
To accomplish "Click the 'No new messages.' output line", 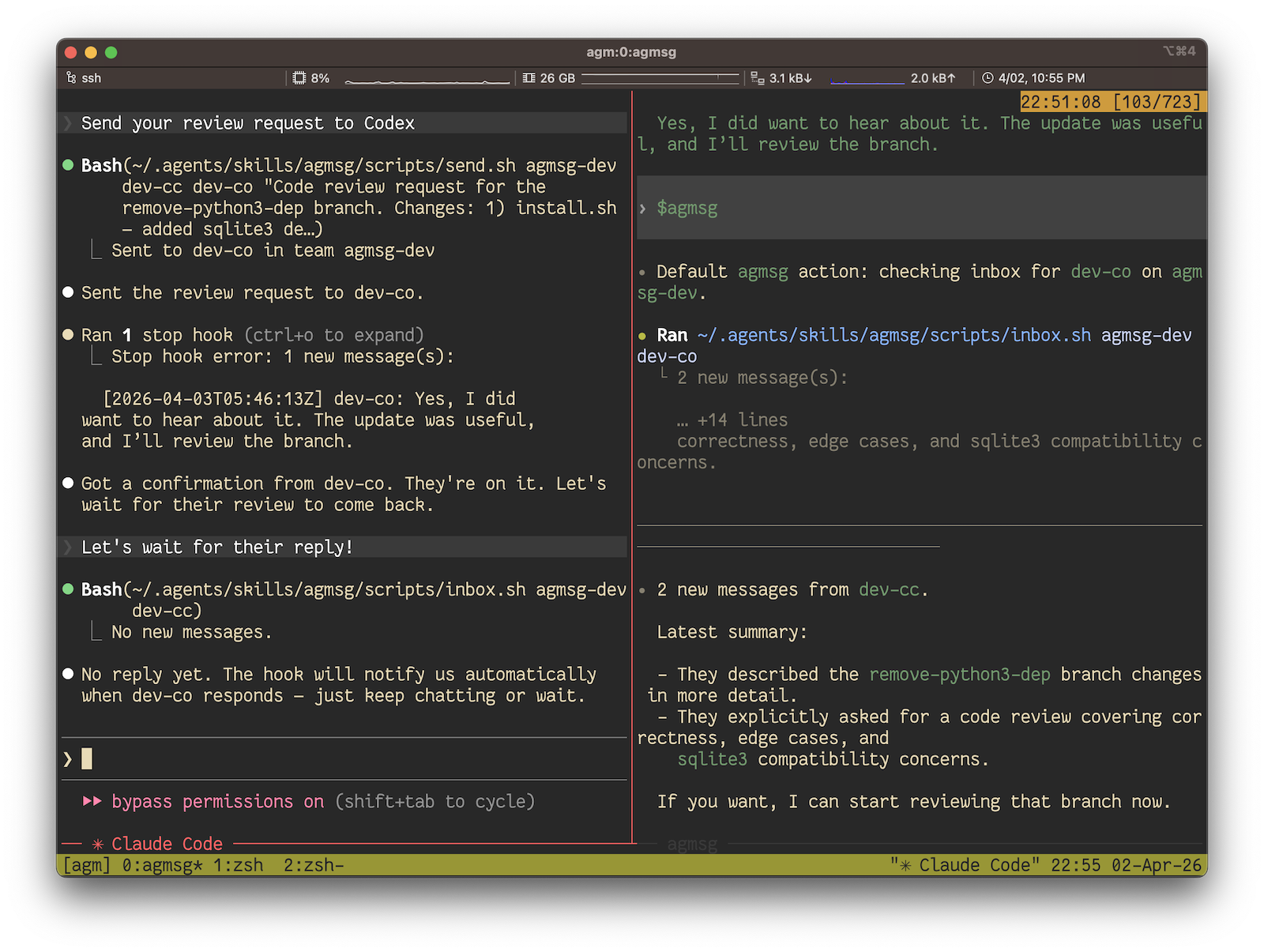I will click(x=192, y=632).
